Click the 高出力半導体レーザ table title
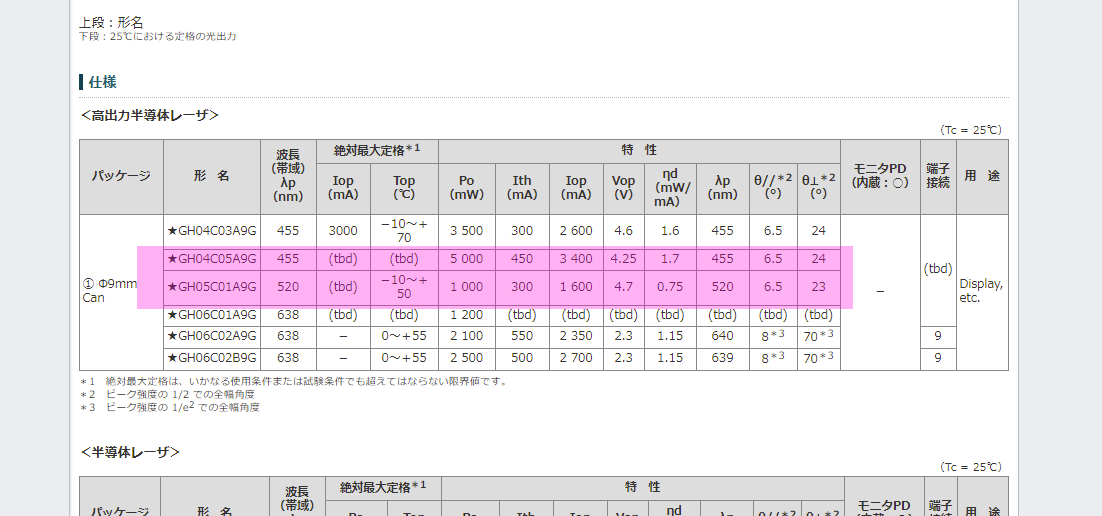This screenshot has width=1102, height=516. click(x=150, y=115)
